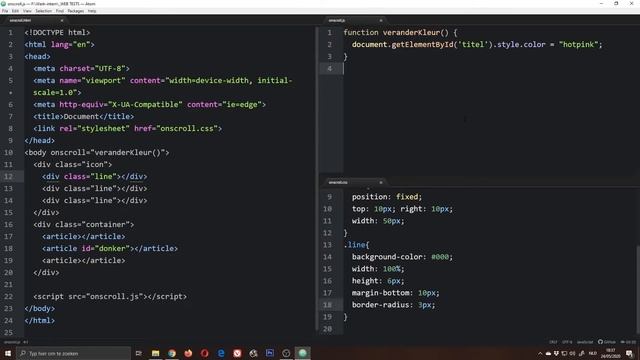The width and height of the screenshot is (640, 360).
Task: Open Task View on the taskbar
Action: coord(139,353)
